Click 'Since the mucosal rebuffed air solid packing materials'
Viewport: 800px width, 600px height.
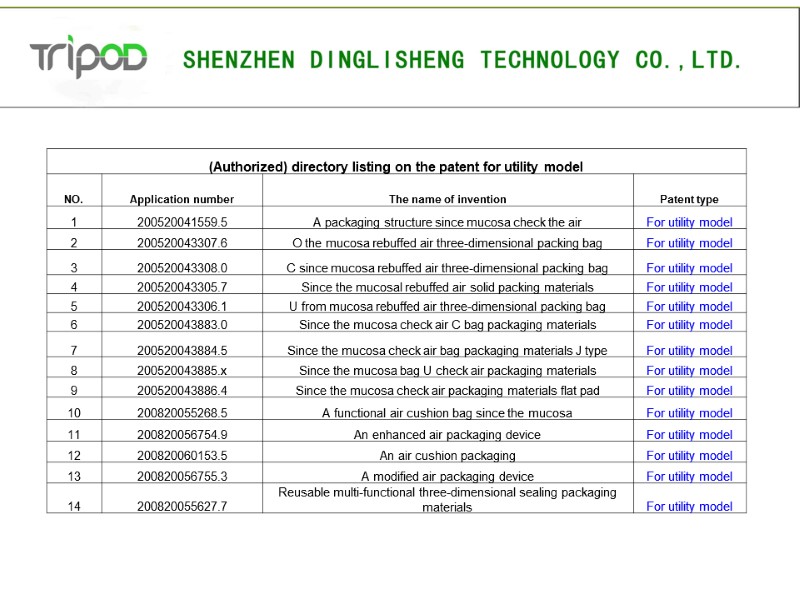coord(447,287)
